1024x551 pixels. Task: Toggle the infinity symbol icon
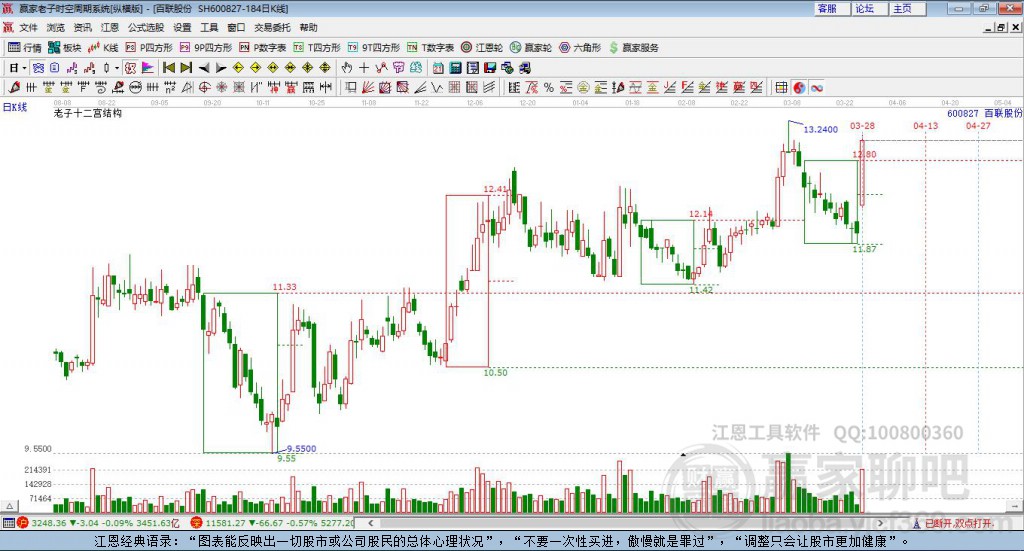tap(817, 87)
